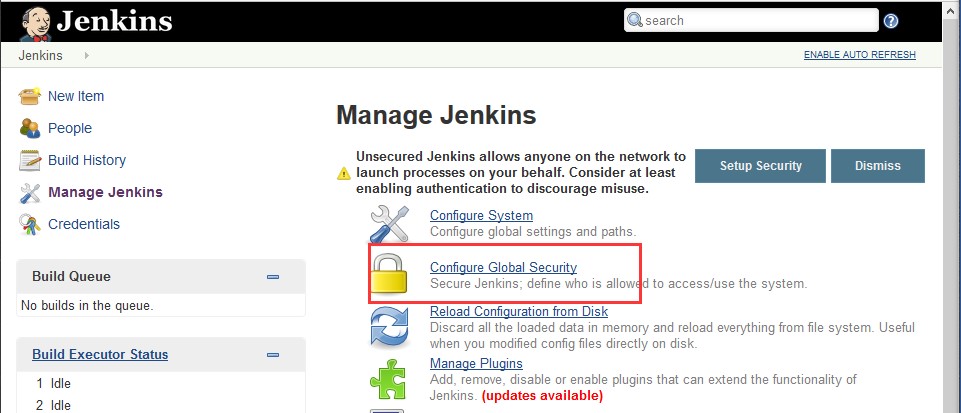Dismiss the unsecured Jenkins warning
Image resolution: width=961 pixels, height=413 pixels.
[878, 166]
